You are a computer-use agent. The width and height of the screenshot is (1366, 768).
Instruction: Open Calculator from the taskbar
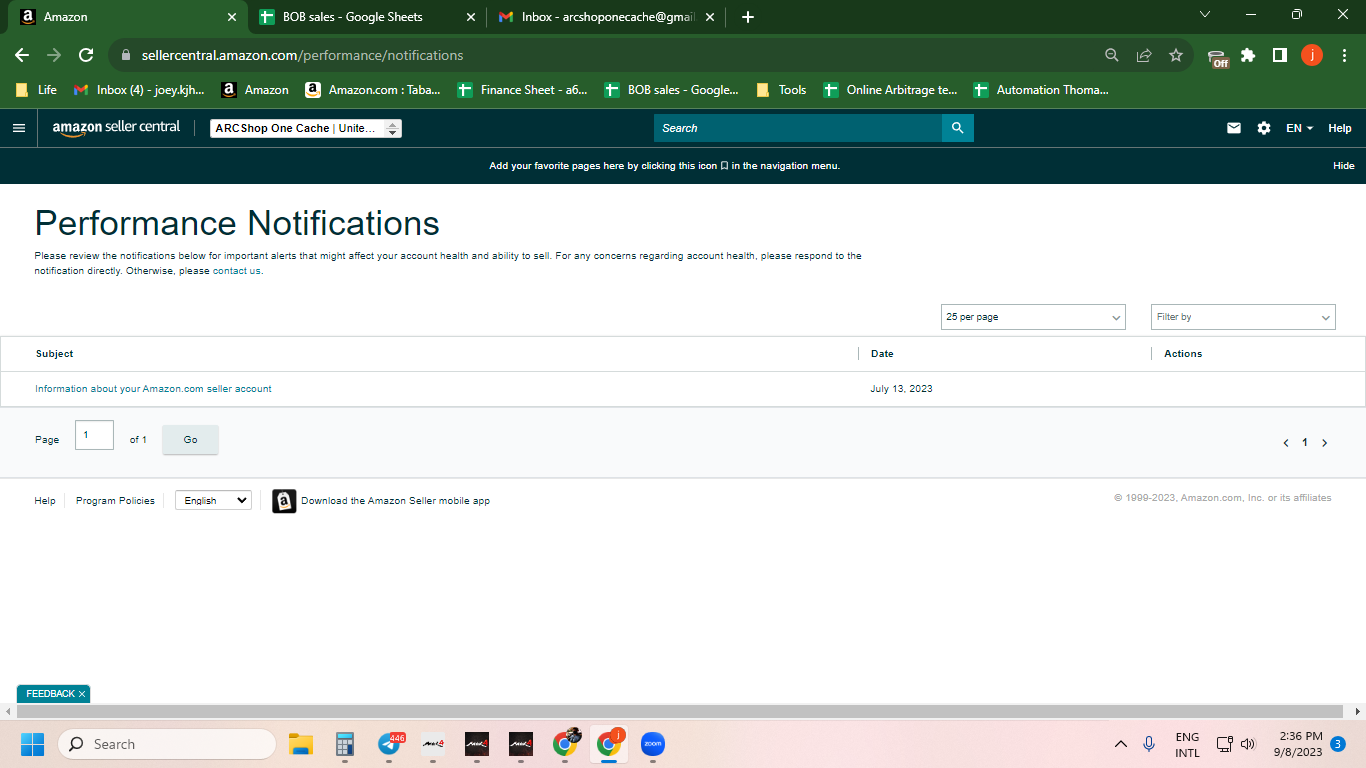pos(345,744)
